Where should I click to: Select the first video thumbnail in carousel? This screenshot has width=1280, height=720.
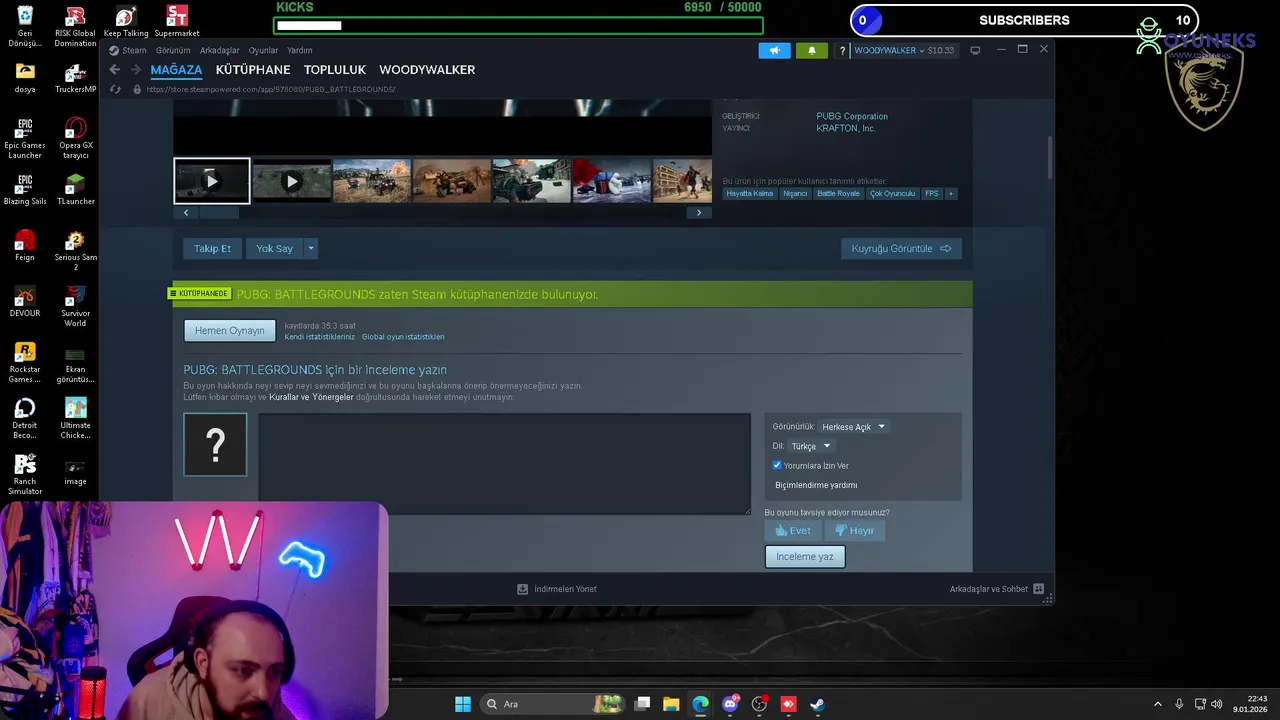pyautogui.click(x=212, y=181)
